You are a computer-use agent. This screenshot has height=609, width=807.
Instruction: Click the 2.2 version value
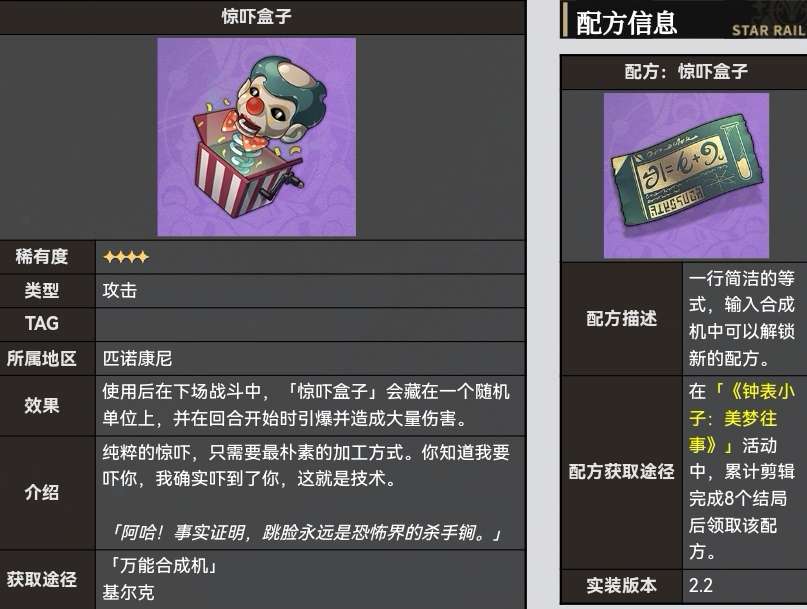pyautogui.click(x=701, y=586)
